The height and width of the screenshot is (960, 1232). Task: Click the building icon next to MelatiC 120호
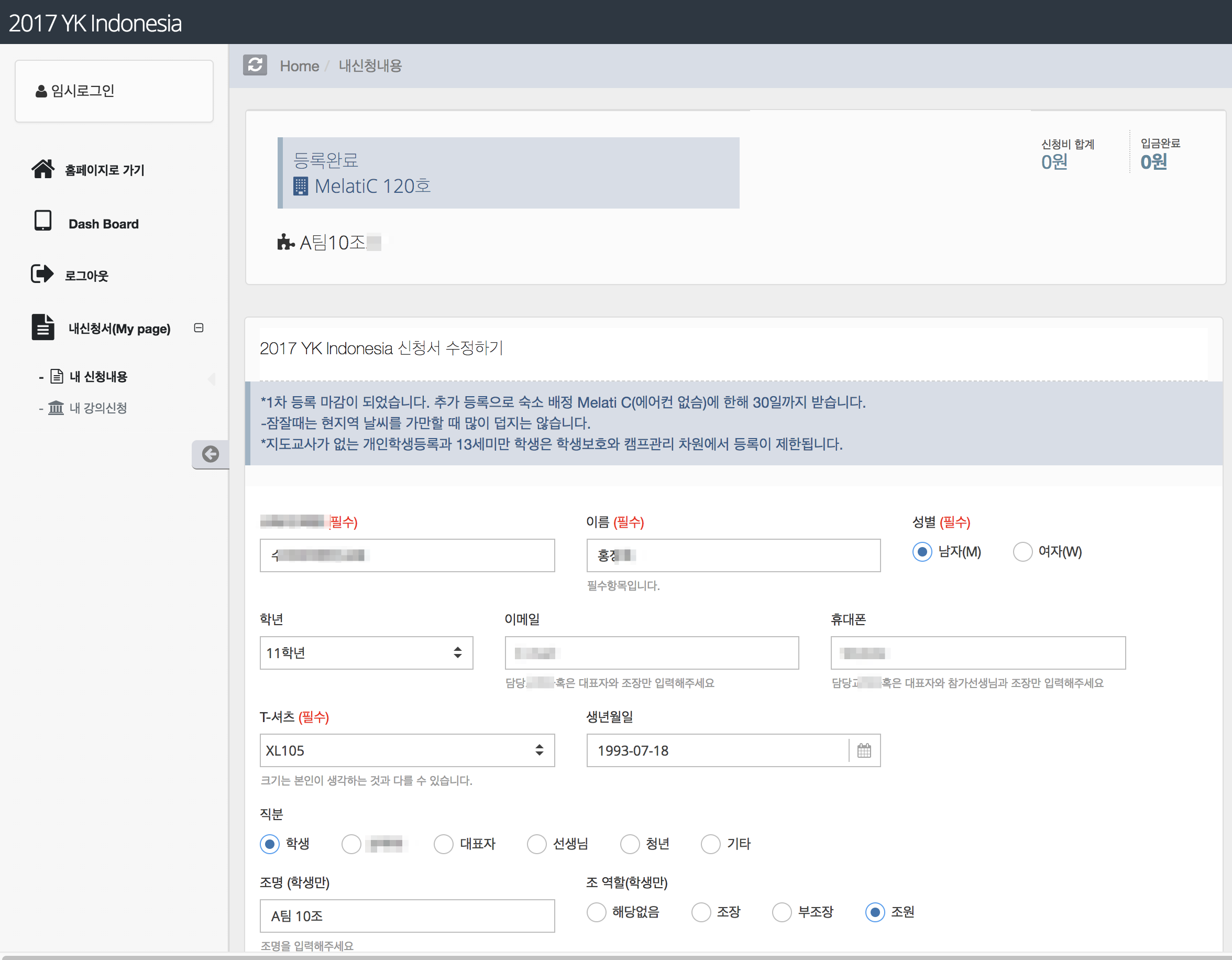point(301,186)
